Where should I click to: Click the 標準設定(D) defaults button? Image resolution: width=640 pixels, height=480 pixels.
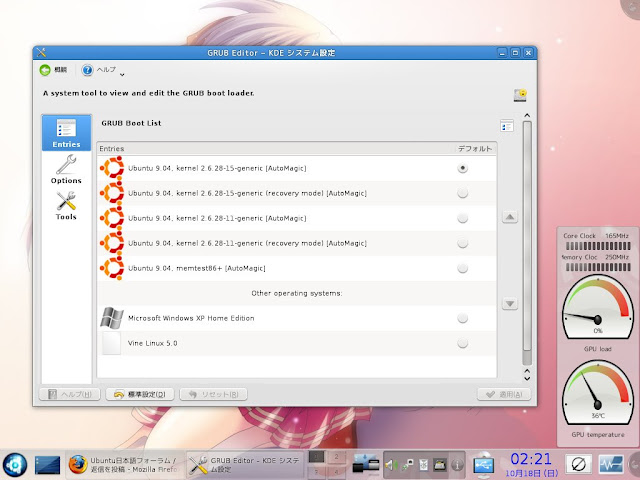[140, 394]
